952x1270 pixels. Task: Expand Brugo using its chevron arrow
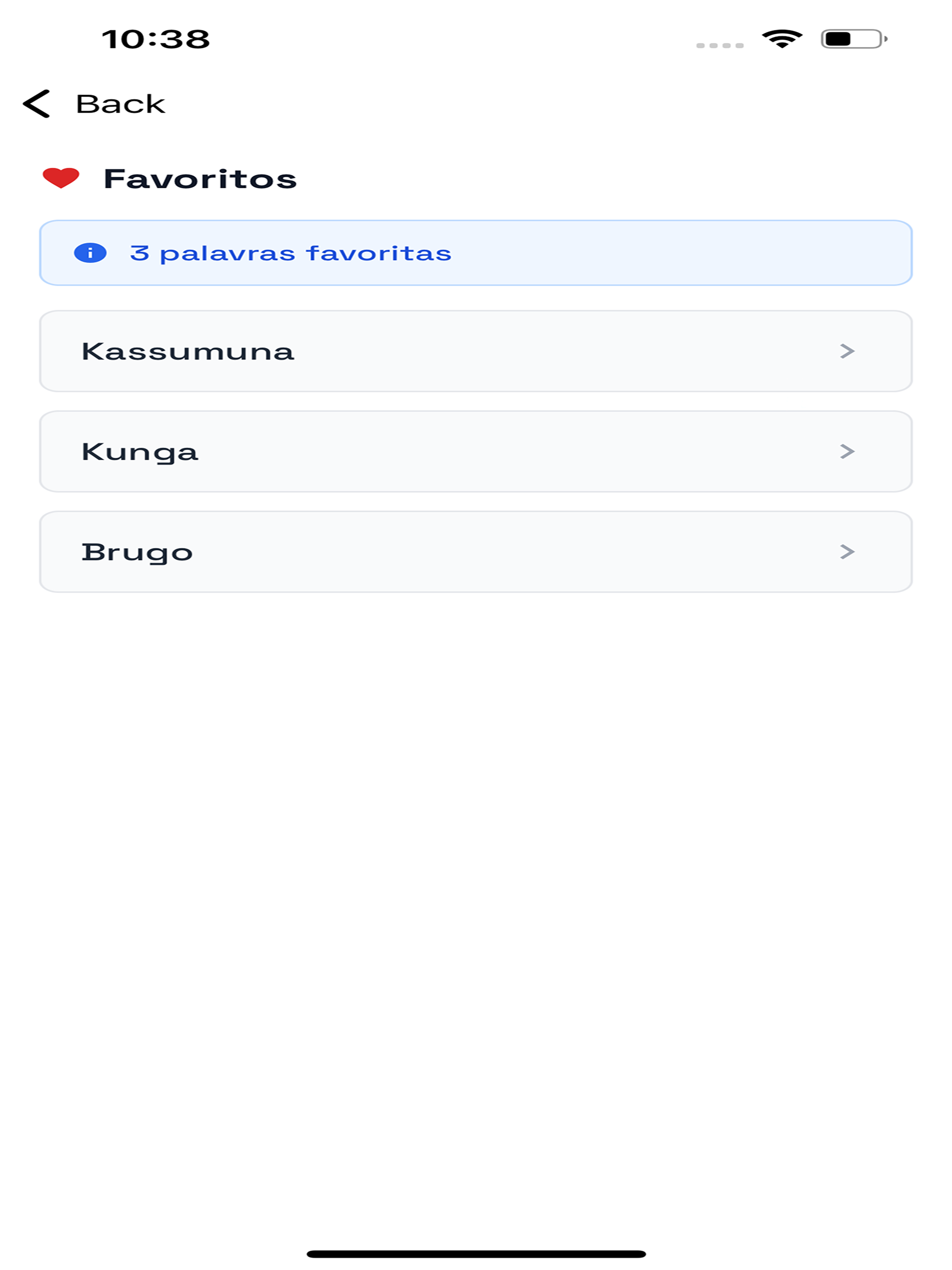(x=847, y=552)
